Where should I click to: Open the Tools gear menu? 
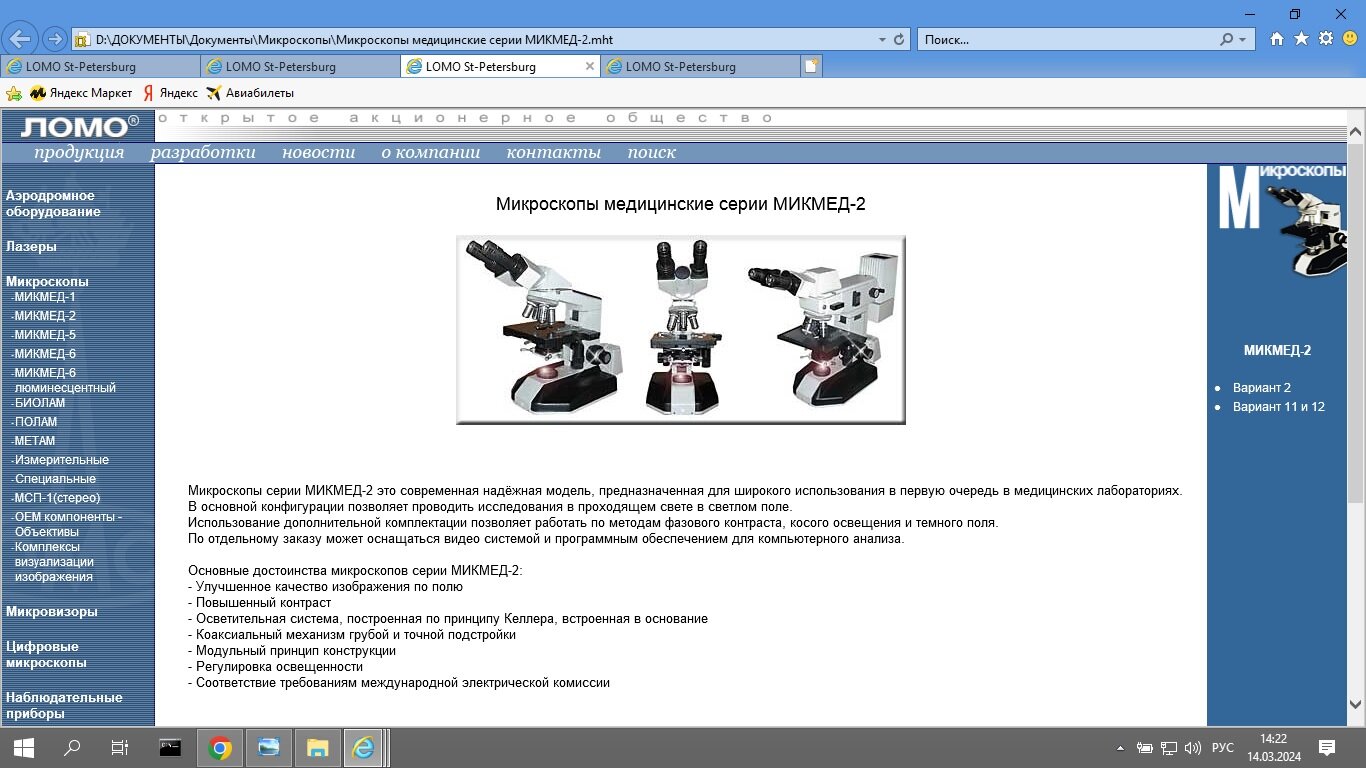click(x=1326, y=39)
